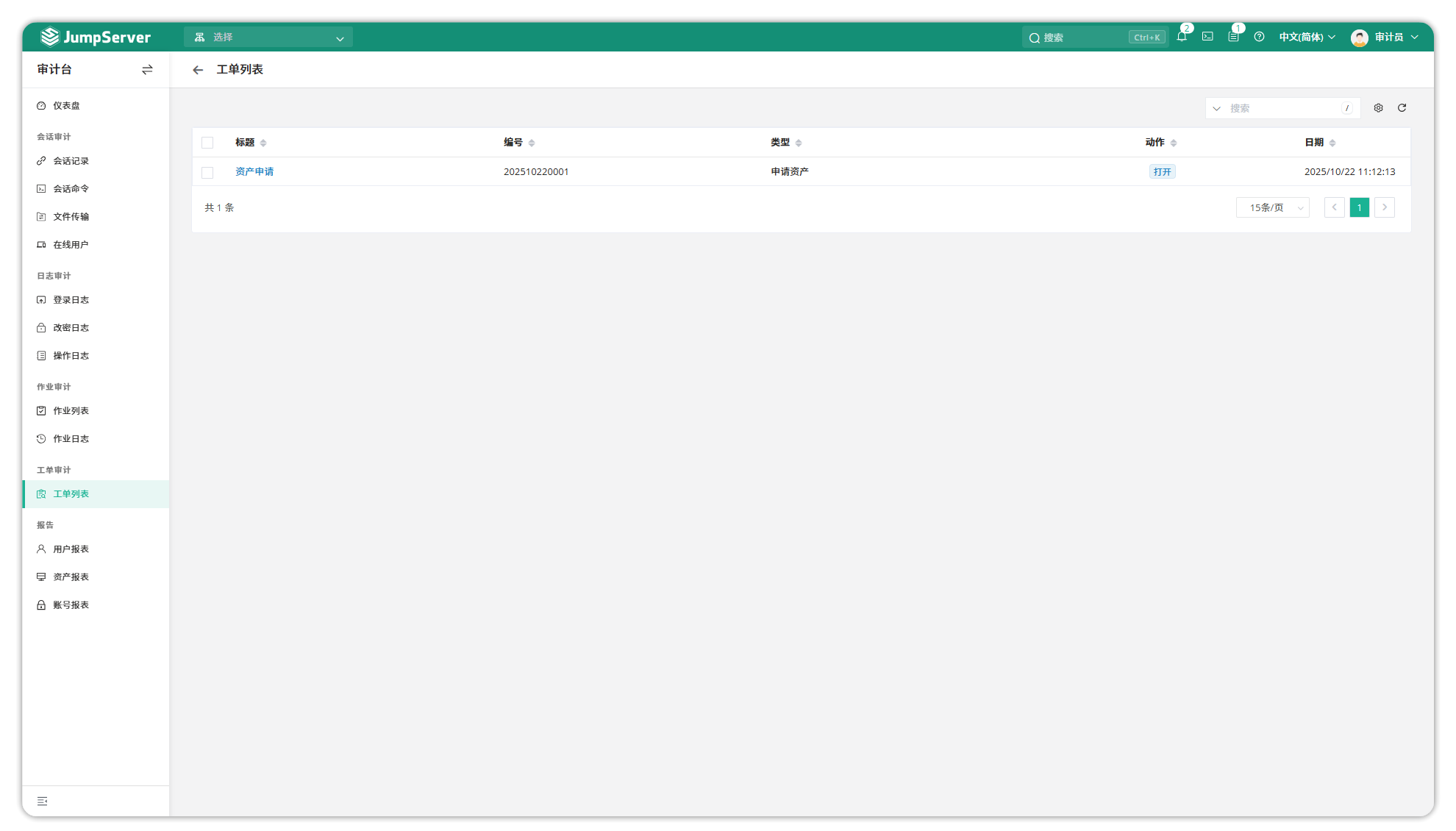Open the web terminal icon
This screenshot has width=1456, height=831.
click(1207, 37)
